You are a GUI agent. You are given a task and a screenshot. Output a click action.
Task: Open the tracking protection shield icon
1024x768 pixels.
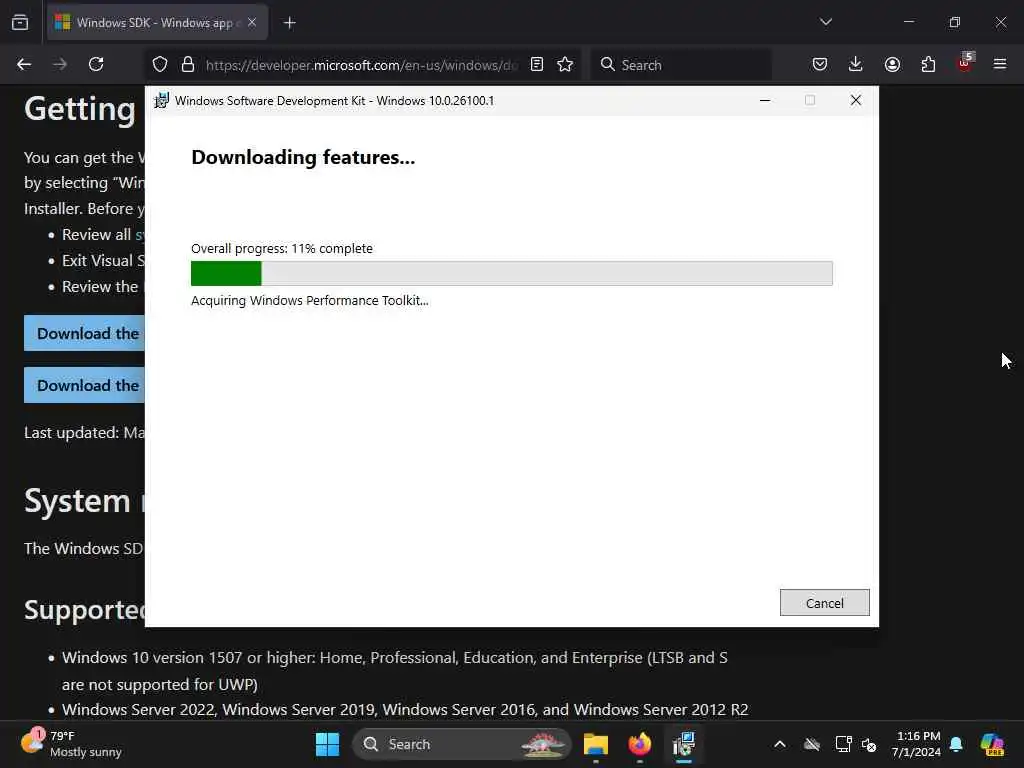[160, 65]
